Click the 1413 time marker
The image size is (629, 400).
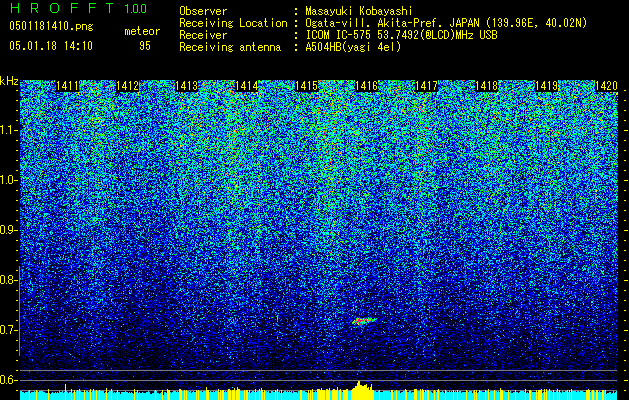click(x=187, y=86)
